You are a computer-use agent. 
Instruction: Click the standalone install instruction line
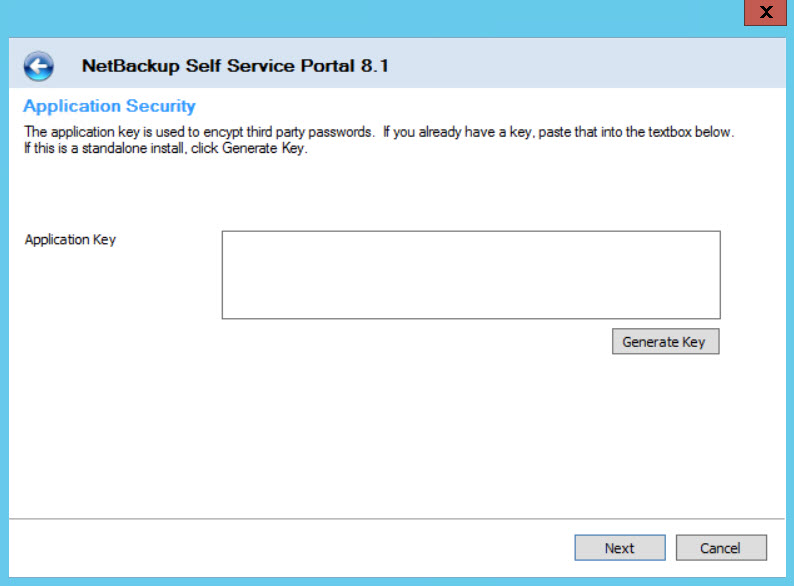pyautogui.click(x=166, y=148)
